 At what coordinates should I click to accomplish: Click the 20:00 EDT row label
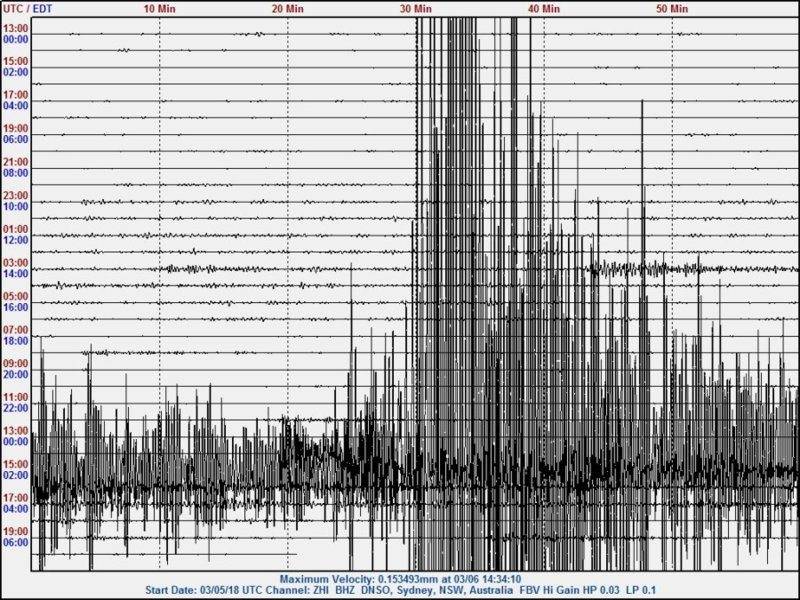(16, 374)
